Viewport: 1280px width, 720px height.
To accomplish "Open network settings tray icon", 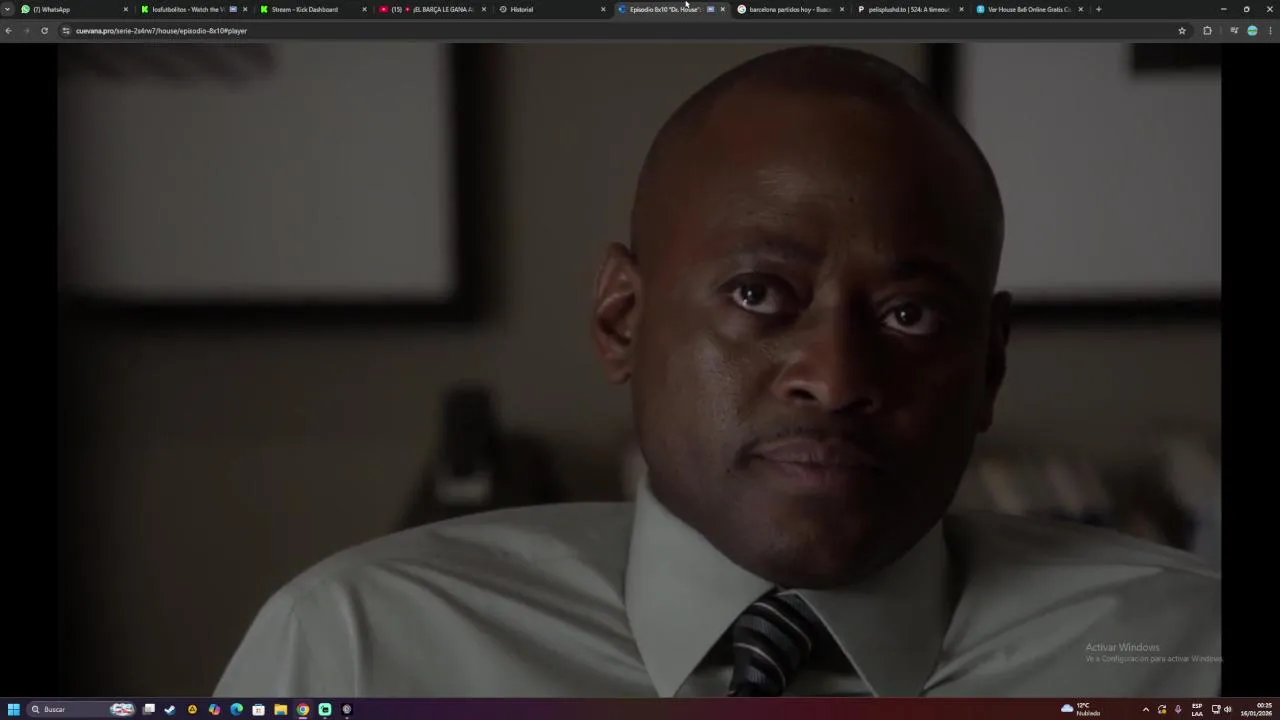I will click(x=1216, y=709).
